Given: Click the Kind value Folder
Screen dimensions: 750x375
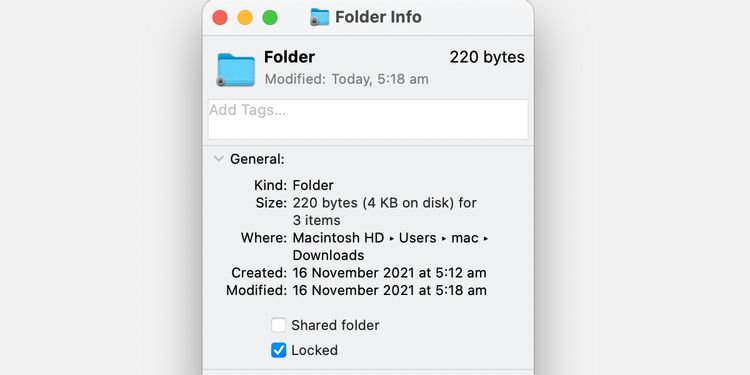Looking at the screenshot, I should (x=313, y=185).
